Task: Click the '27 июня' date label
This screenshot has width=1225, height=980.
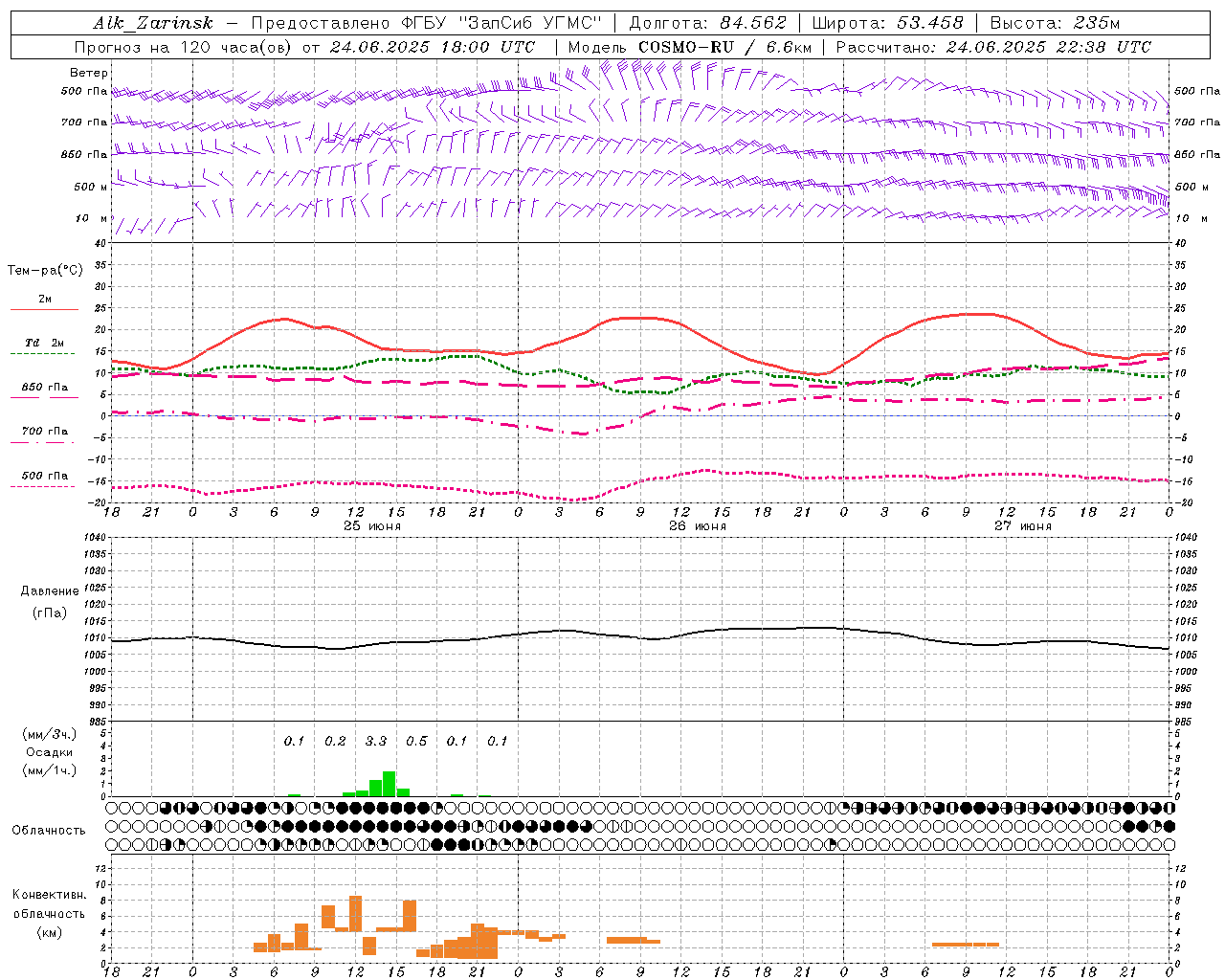Action: 1023,526
